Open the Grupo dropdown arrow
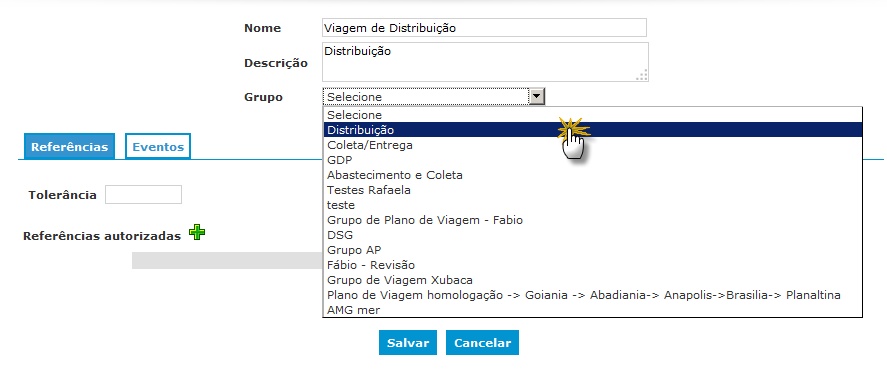The height and width of the screenshot is (391, 887). [536, 97]
